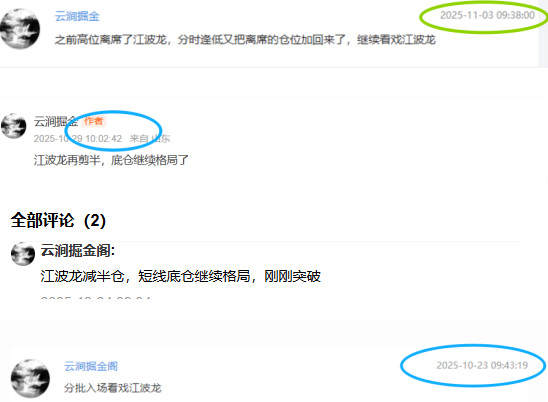Click the 来自山东 location label
The height and width of the screenshot is (402, 548).
(x=150, y=139)
